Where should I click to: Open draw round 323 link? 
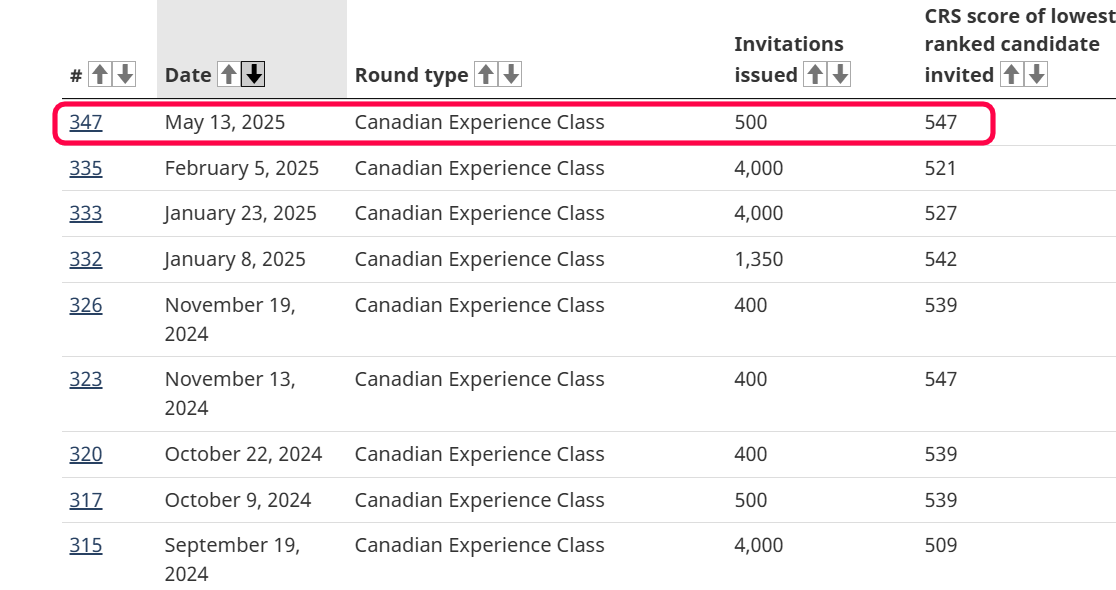pos(85,379)
